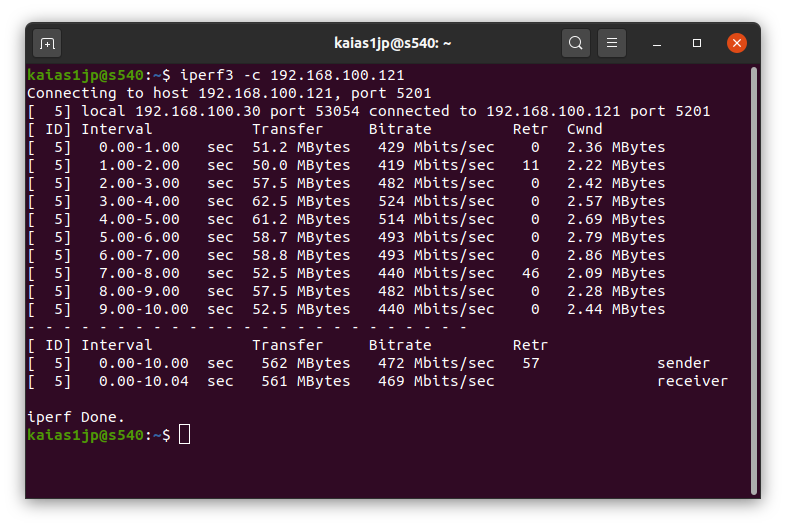Click the 429 Mbits/sec bitrate value
This screenshot has width=786, height=527.
coord(436,147)
